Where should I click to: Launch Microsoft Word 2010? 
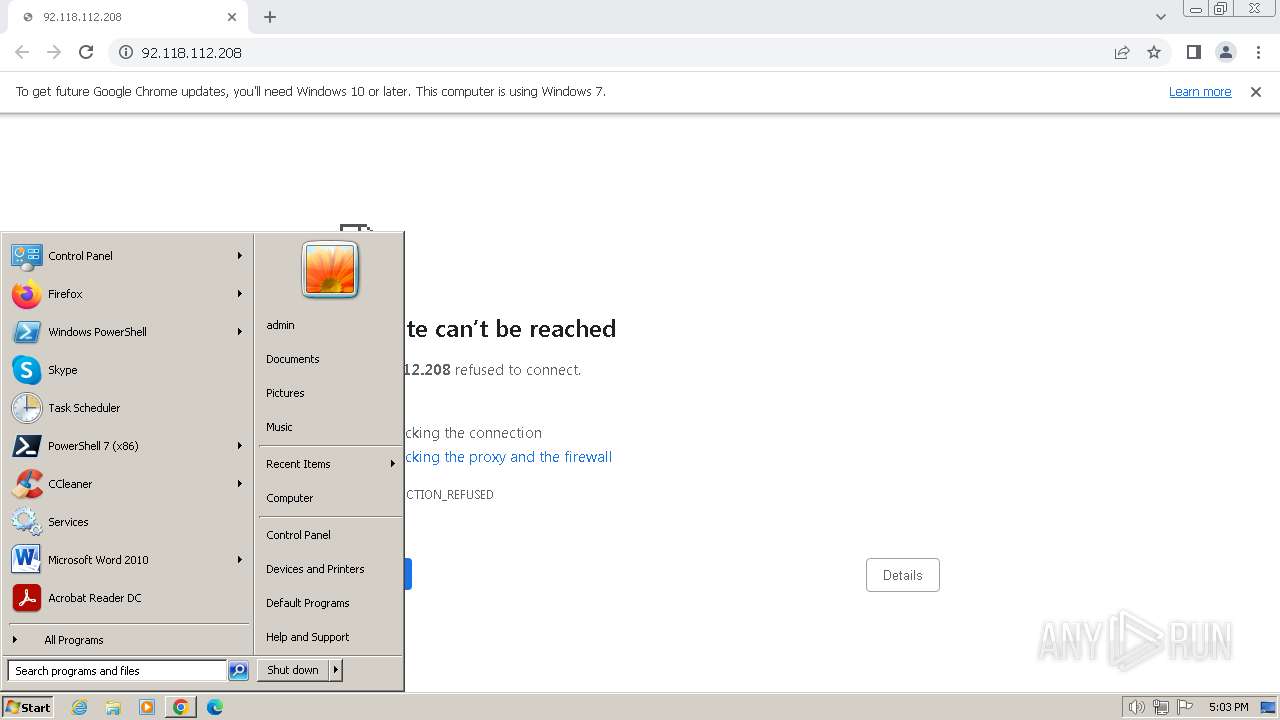coord(128,560)
